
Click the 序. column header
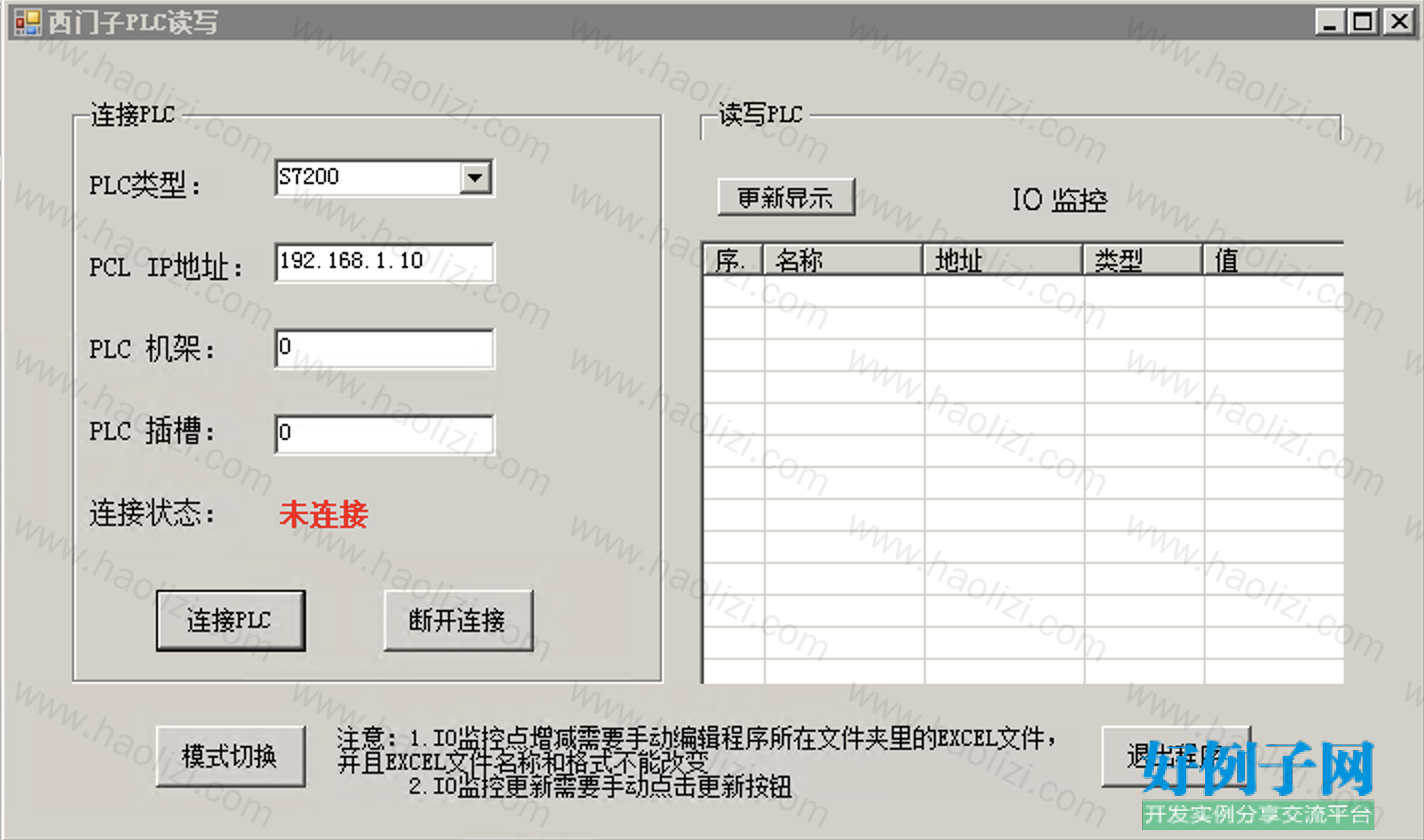[734, 260]
